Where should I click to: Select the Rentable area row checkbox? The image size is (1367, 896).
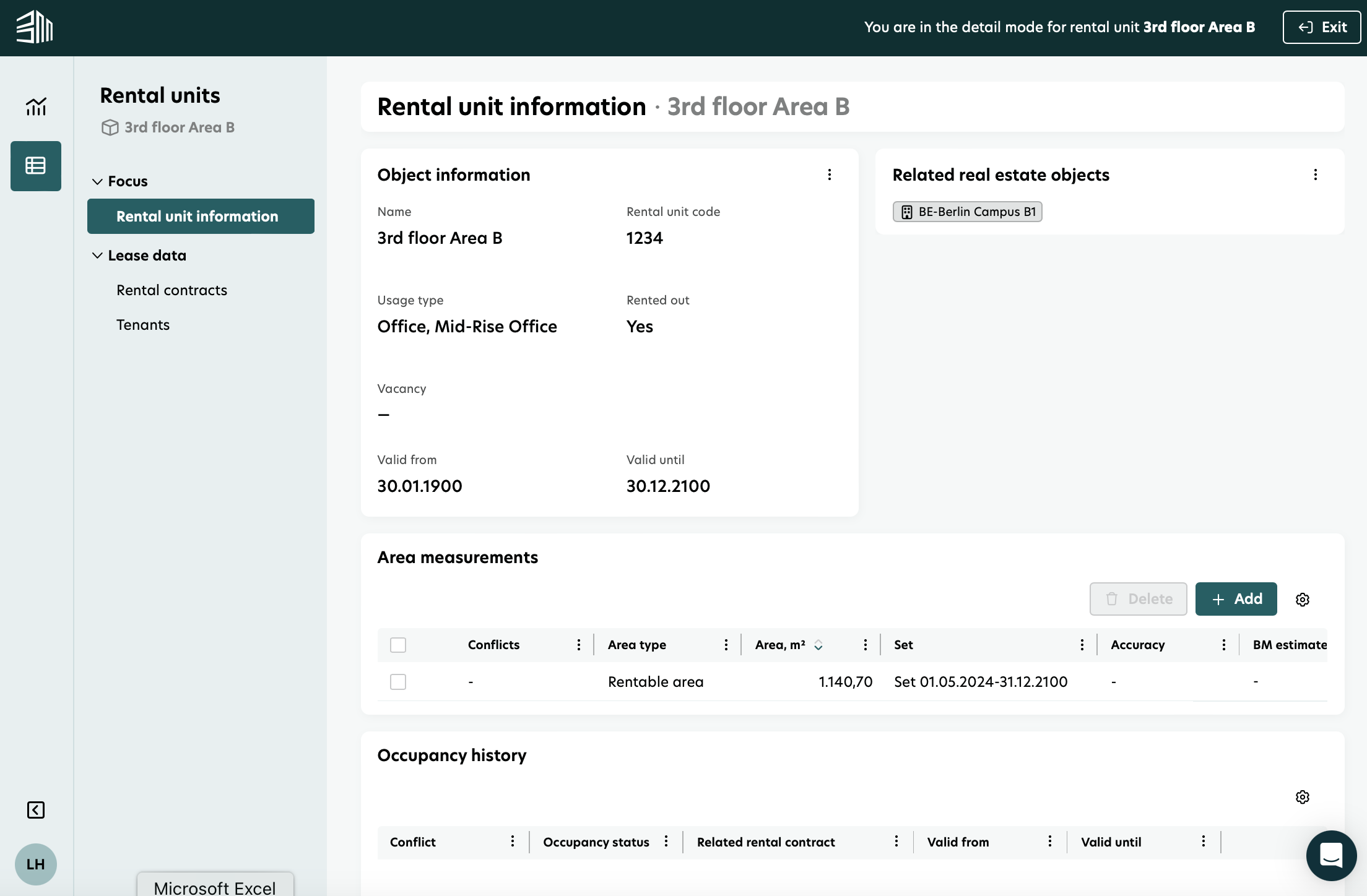point(398,682)
